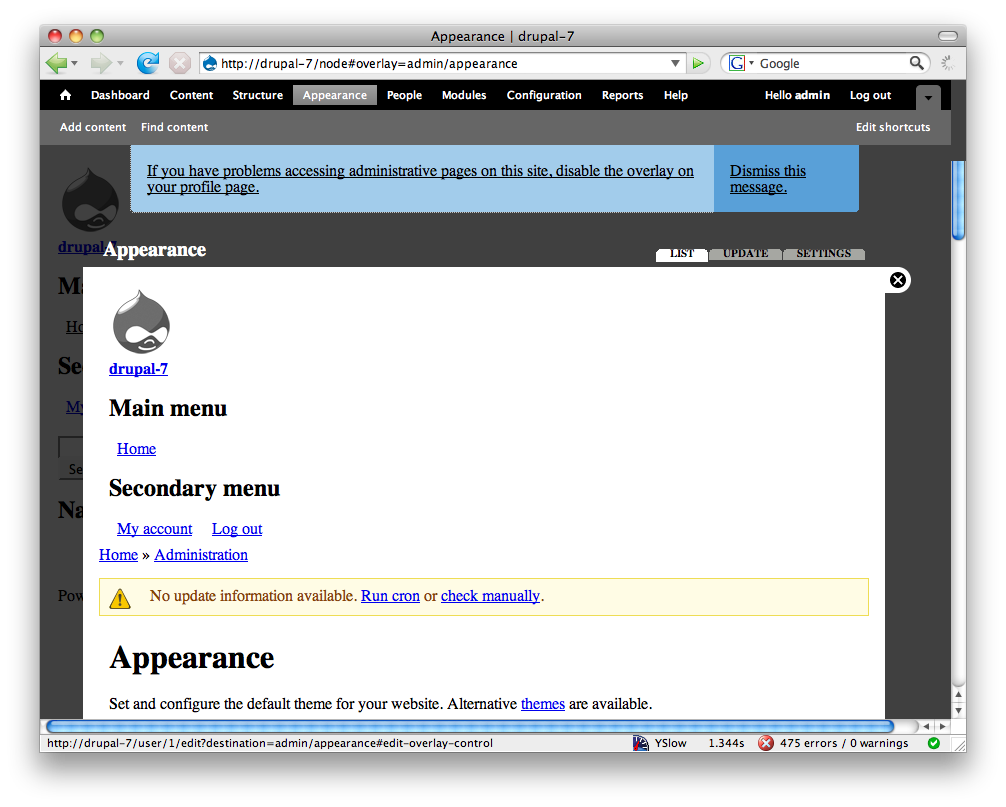The width and height of the screenshot is (1006, 807).
Task: Click the red error count icon in status bar
Action: click(x=767, y=742)
